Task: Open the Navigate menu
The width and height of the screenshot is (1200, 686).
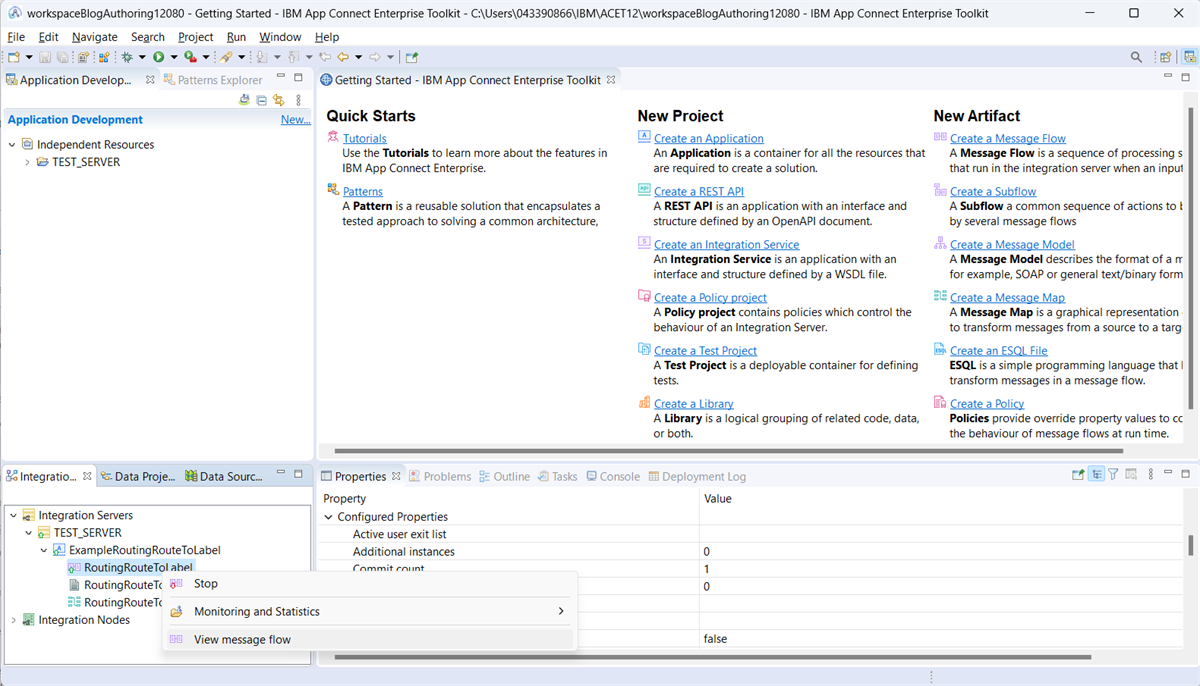Action: [x=95, y=37]
